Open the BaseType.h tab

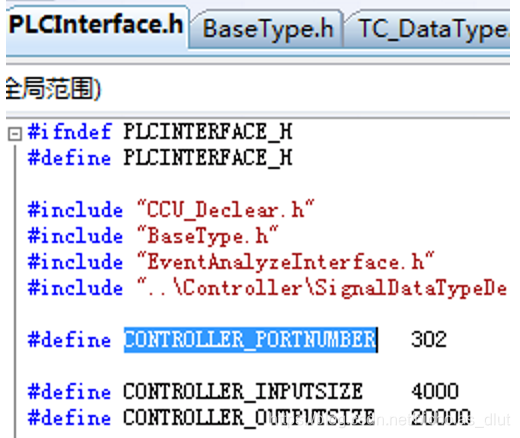click(x=268, y=29)
